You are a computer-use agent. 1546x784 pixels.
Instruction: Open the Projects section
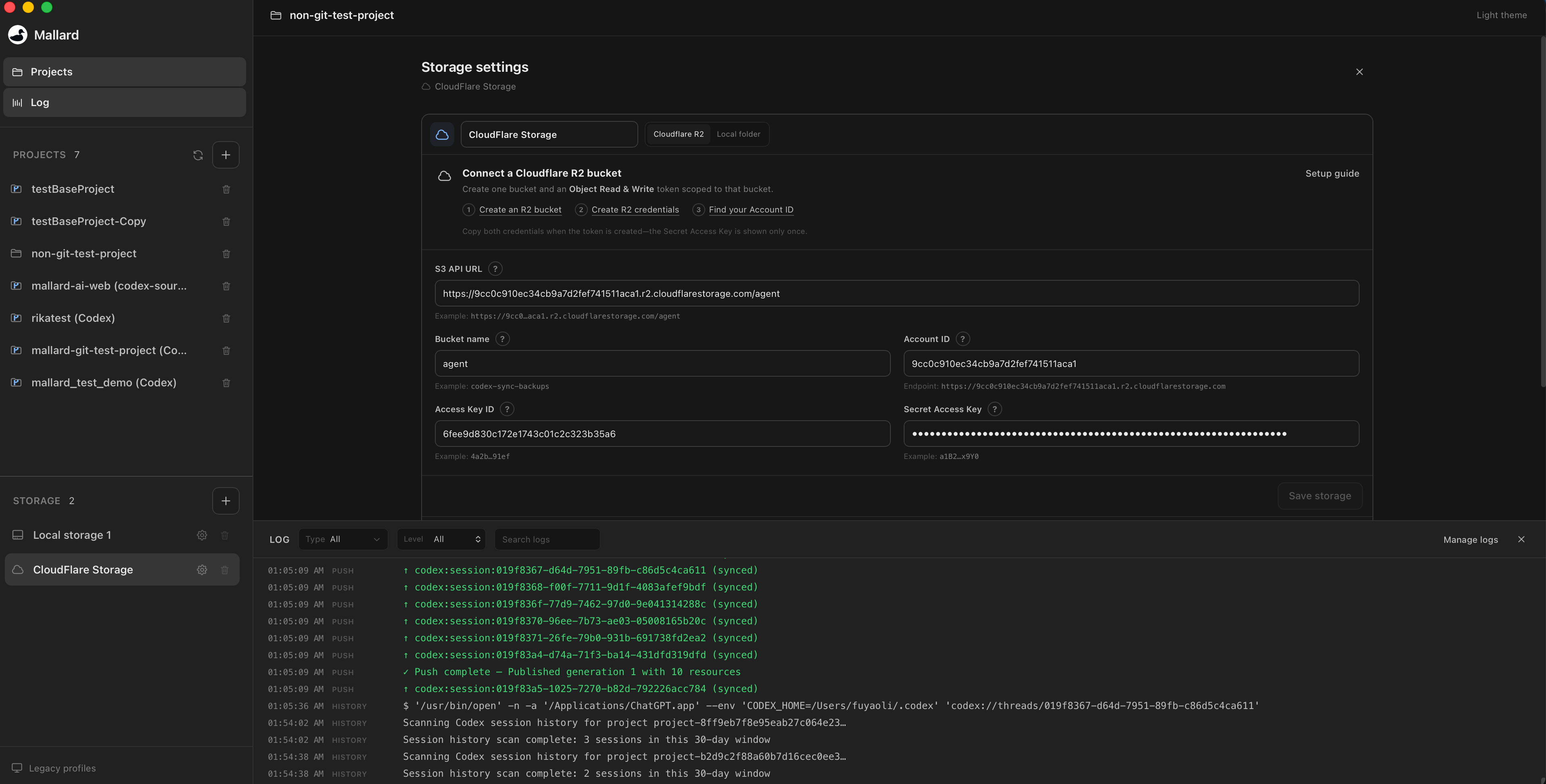pos(124,71)
